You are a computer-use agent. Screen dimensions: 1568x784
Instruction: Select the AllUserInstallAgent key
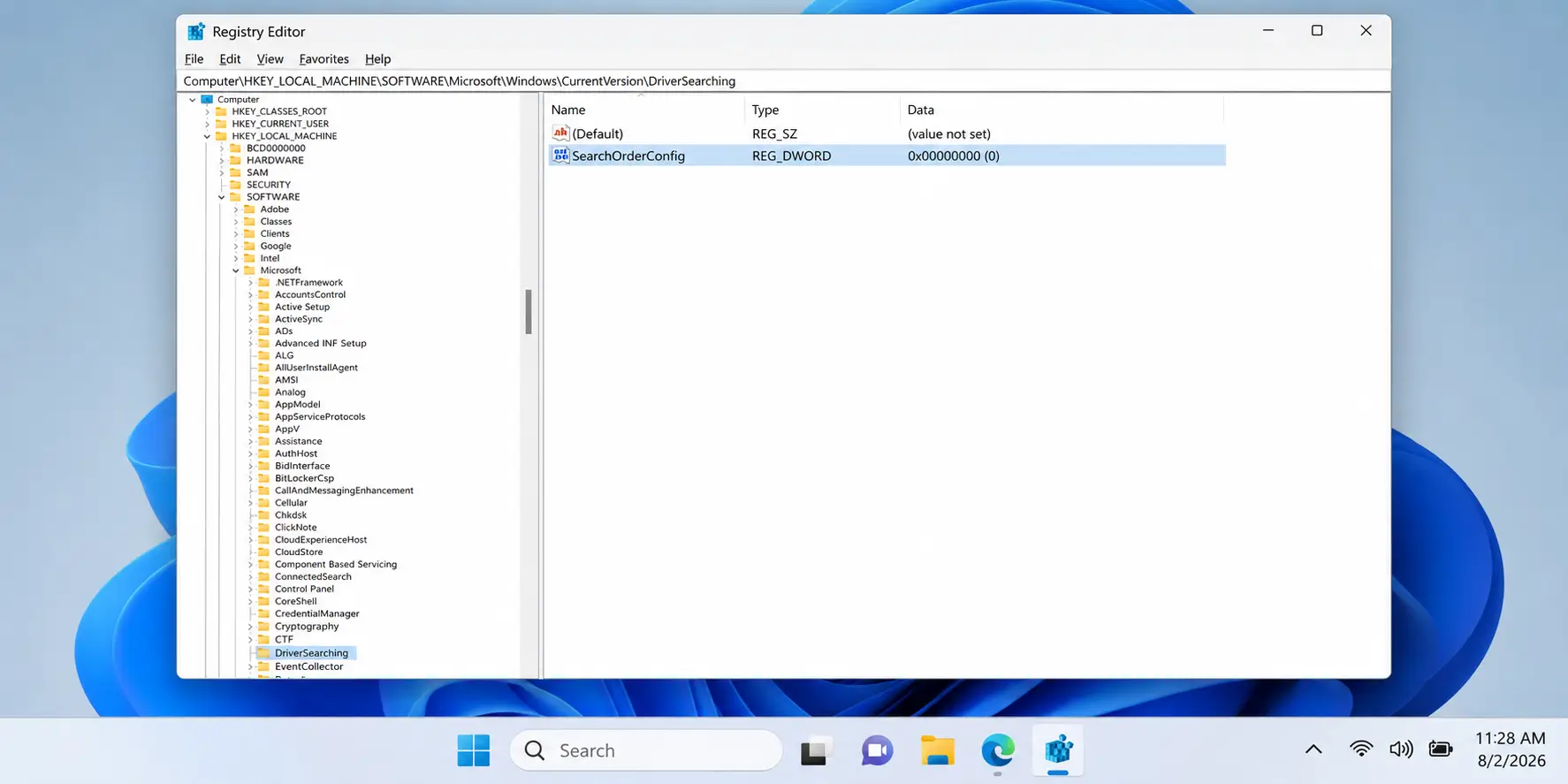[316, 368]
